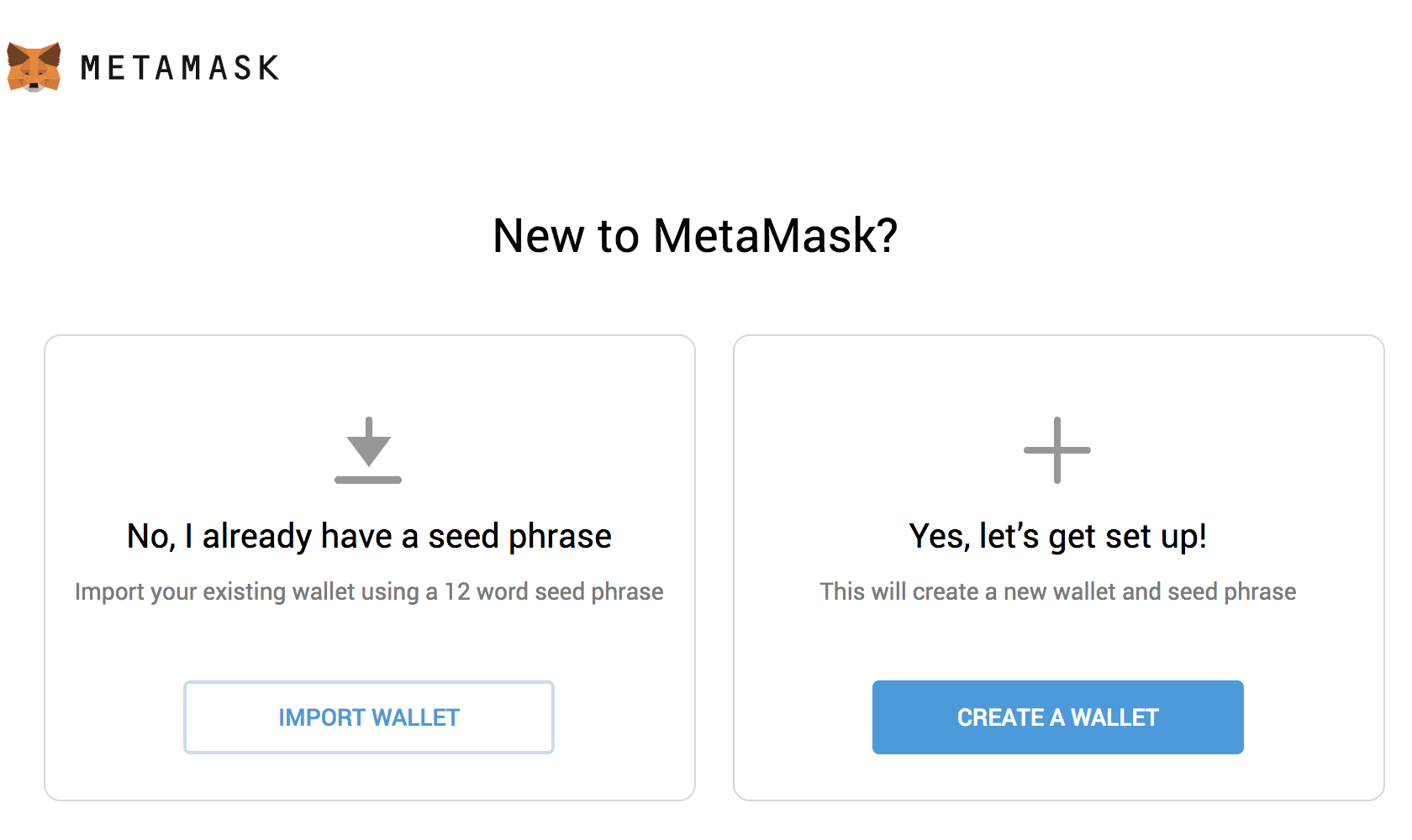1412x840 pixels.
Task: Click the word "Yes," in right card heading
Action: pos(940,536)
